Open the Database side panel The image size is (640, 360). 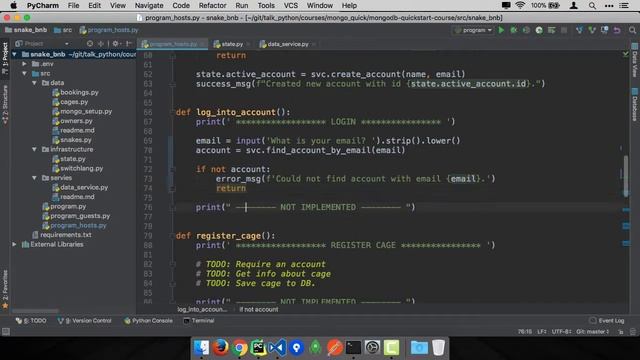(x=635, y=104)
